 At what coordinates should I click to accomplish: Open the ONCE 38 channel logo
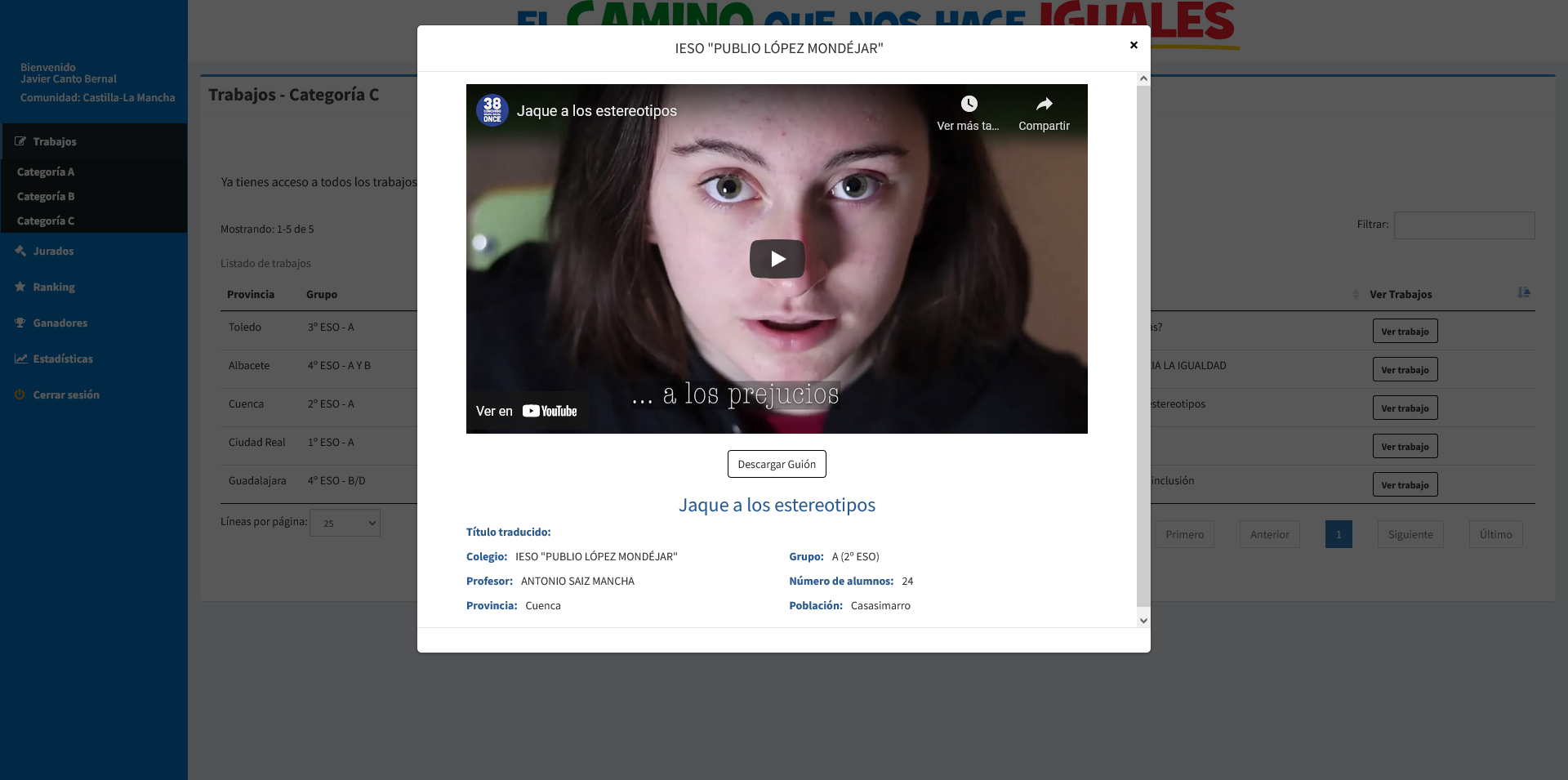click(492, 110)
